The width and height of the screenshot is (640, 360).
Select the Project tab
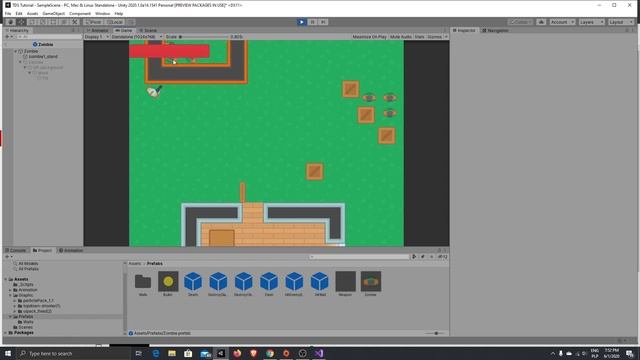coord(42,250)
